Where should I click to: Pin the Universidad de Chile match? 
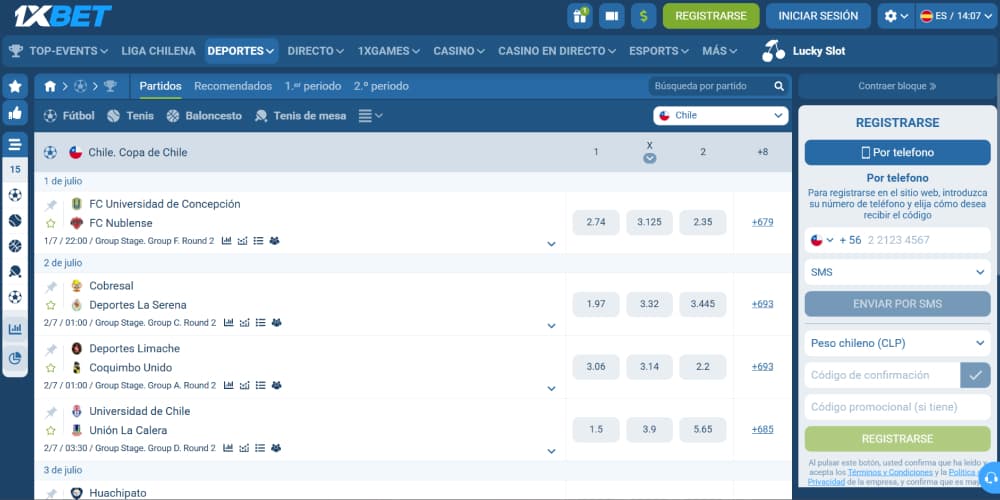point(51,411)
